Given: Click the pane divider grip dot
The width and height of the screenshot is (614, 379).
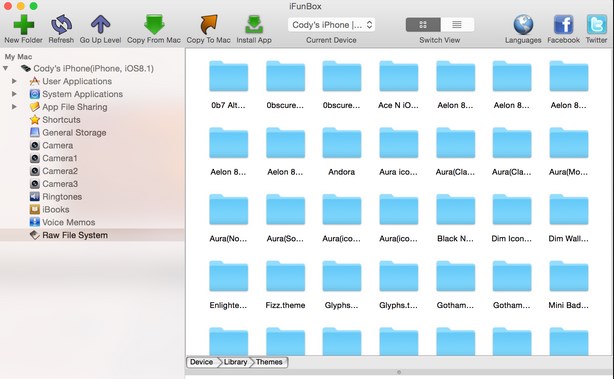Looking at the screenshot, I should (399, 372).
